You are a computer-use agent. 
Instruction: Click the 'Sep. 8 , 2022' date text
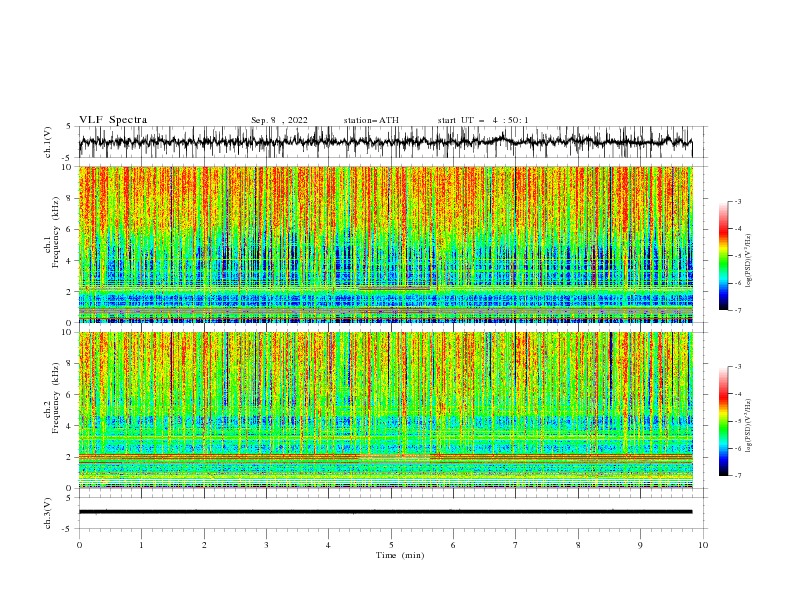coord(279,120)
